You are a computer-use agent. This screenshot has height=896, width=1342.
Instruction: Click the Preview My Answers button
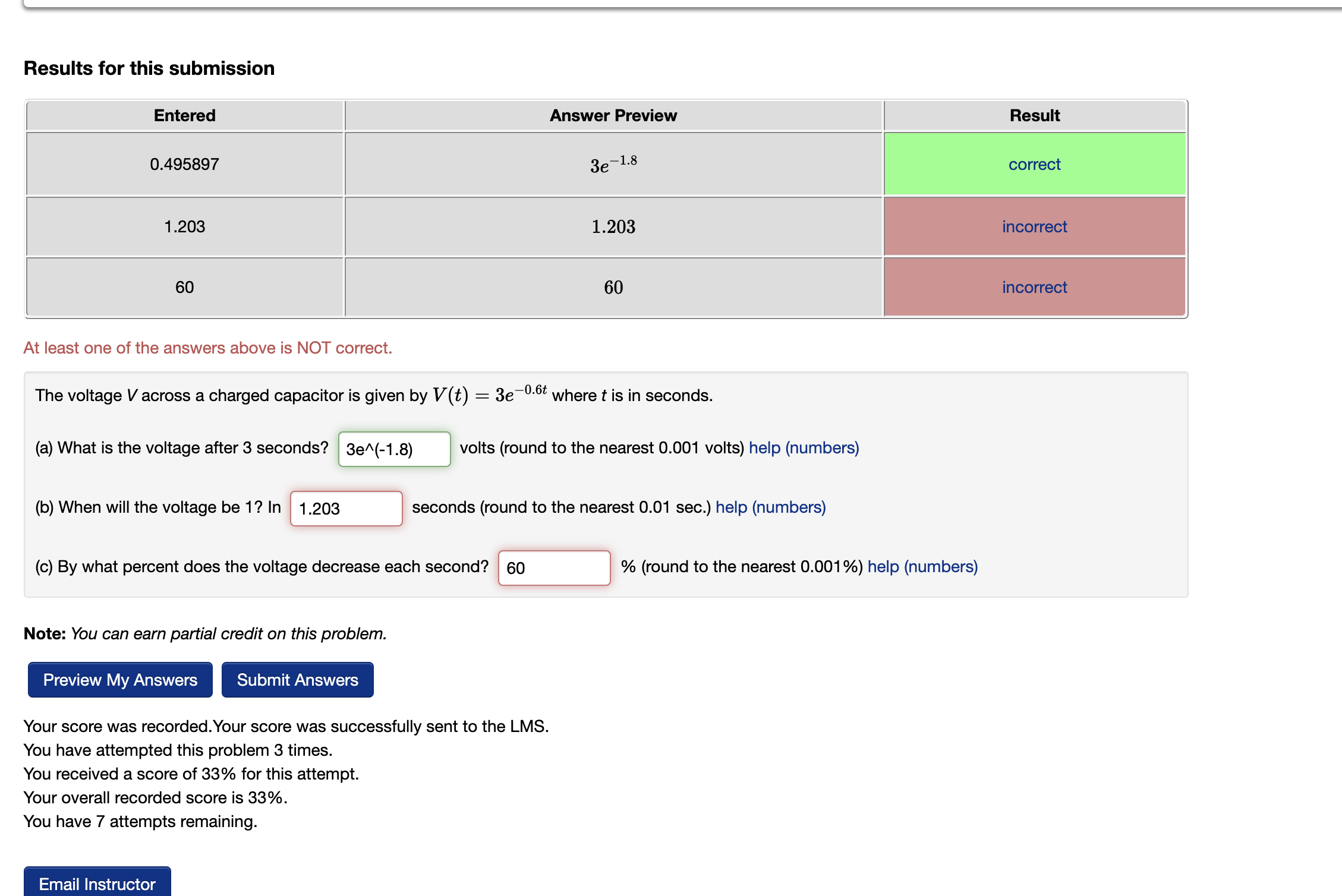tap(119, 680)
